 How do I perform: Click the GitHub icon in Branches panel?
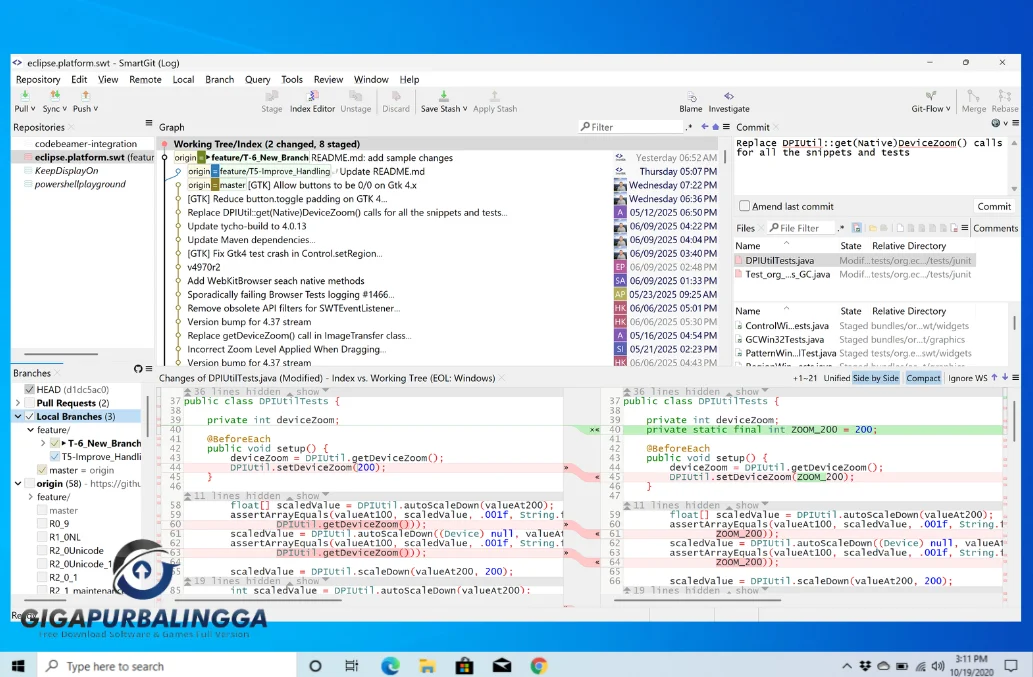click(138, 369)
